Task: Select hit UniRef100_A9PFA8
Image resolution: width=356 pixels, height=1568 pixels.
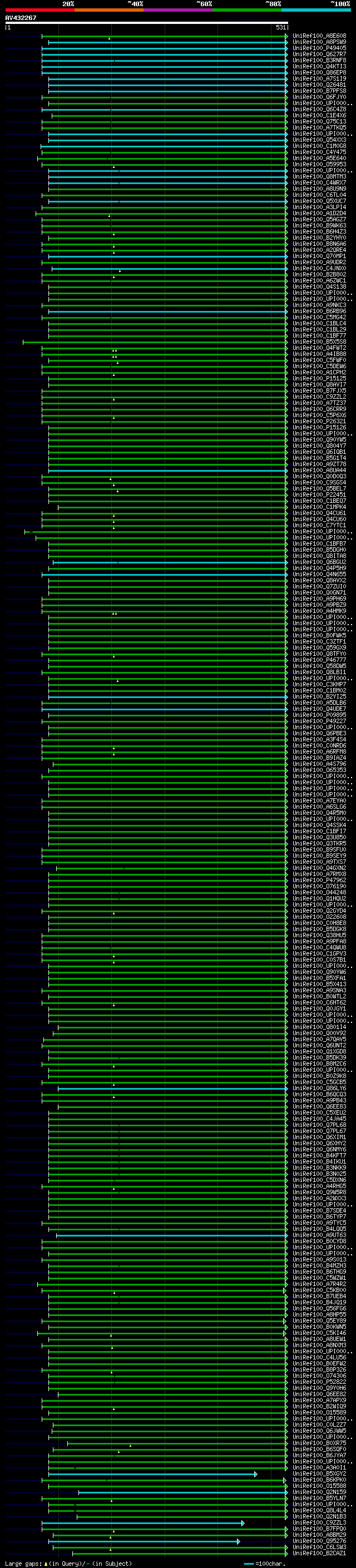Action: pyautogui.click(x=319, y=942)
